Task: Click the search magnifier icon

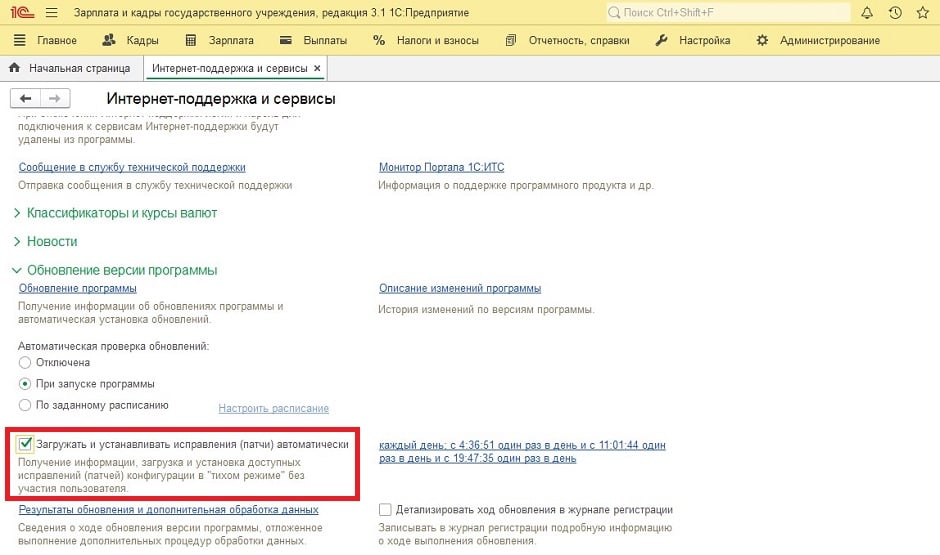Action: [x=614, y=13]
